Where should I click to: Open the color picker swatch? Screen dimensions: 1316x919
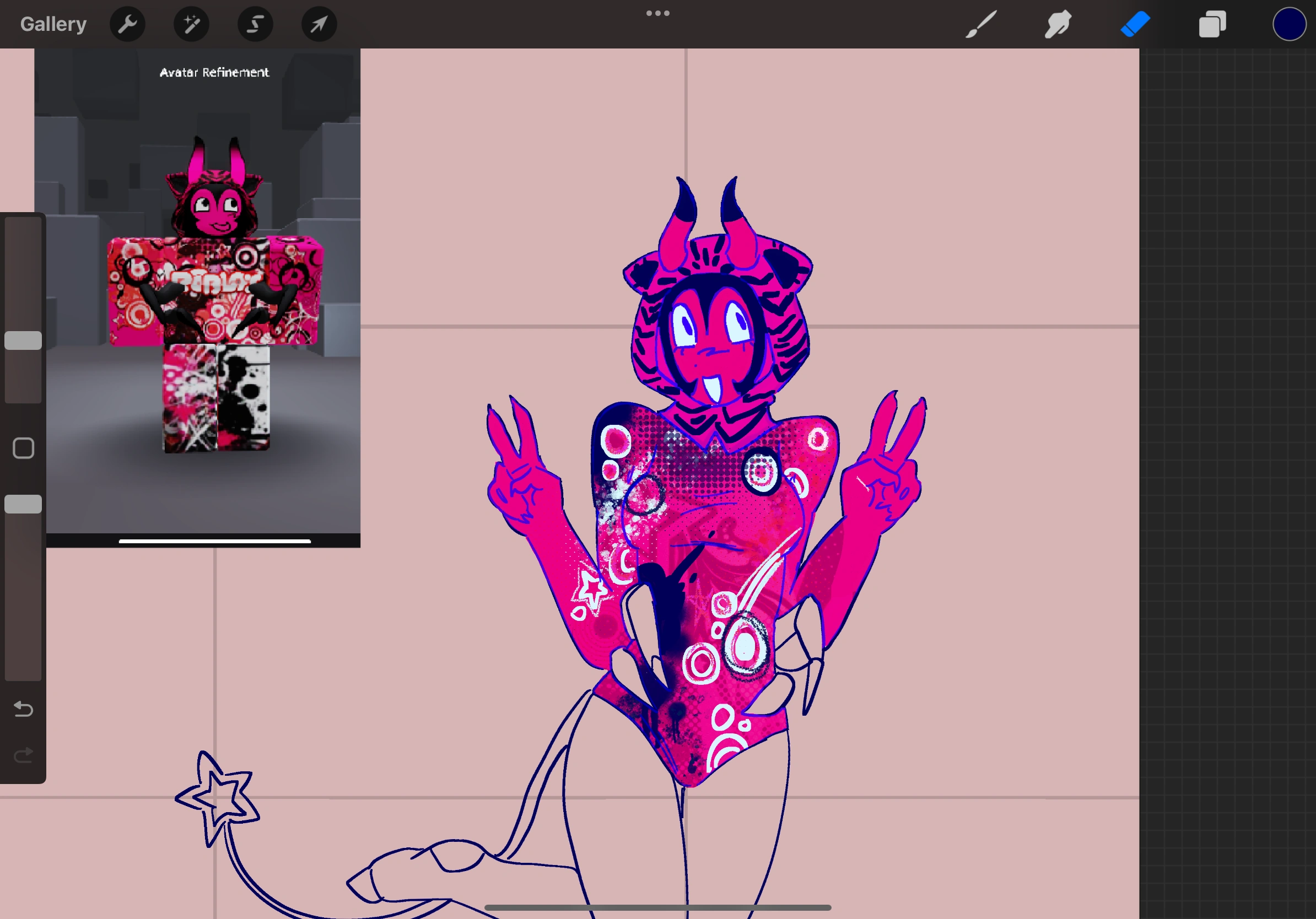click(1289, 24)
